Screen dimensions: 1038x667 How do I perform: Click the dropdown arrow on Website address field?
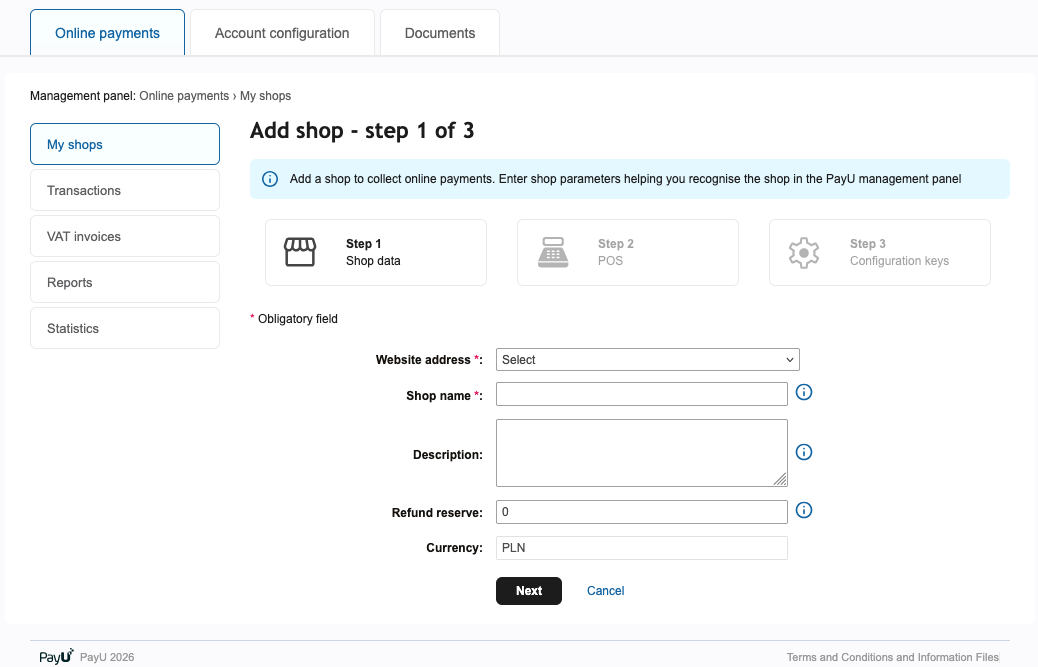pyautogui.click(x=789, y=359)
